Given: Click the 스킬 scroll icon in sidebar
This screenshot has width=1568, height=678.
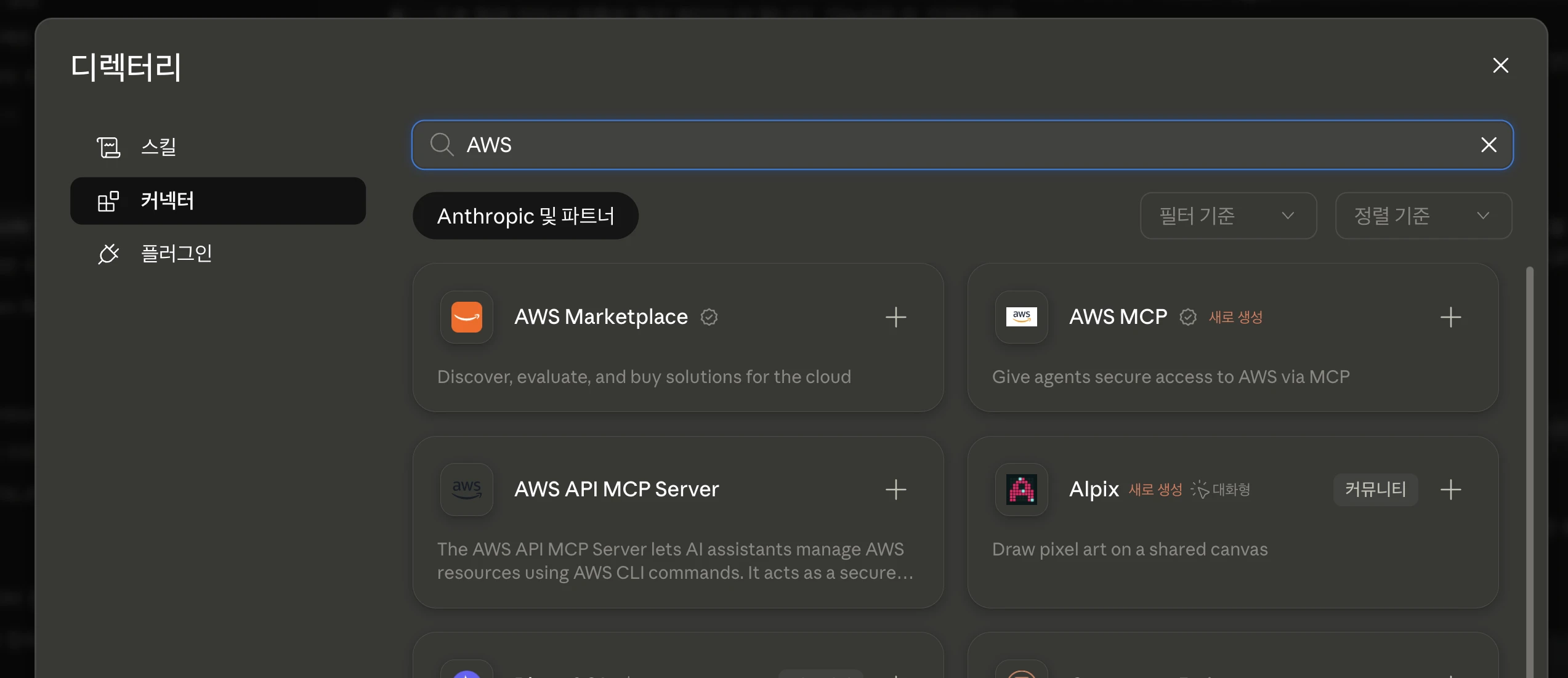Looking at the screenshot, I should 108,147.
